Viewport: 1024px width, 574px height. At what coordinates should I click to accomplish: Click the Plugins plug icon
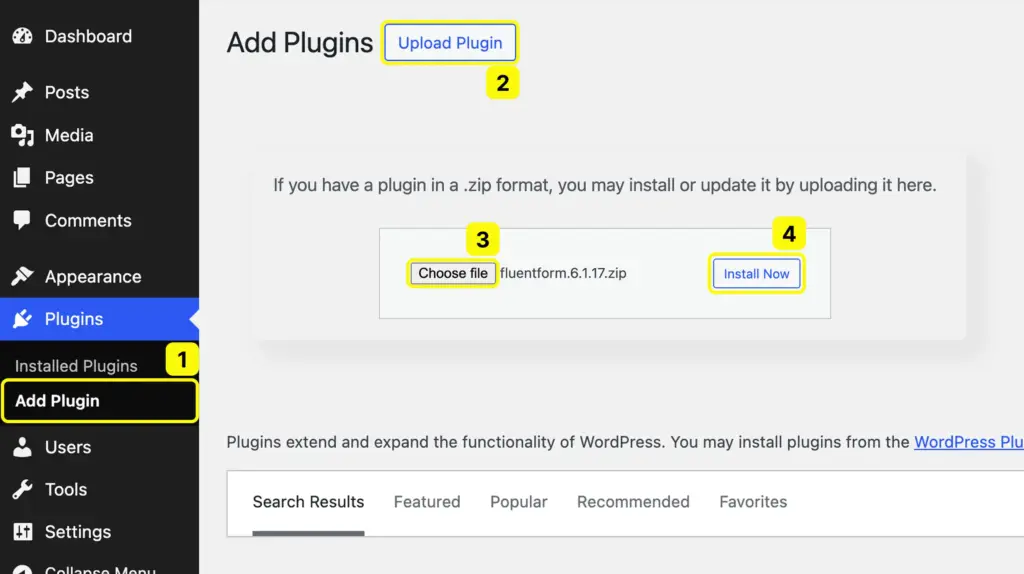(x=22, y=319)
